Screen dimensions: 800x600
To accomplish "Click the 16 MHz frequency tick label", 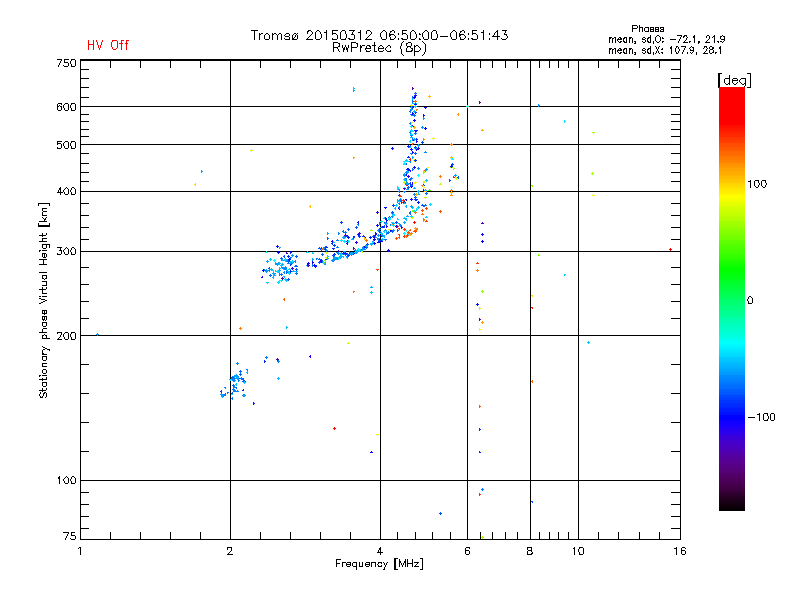I will tap(680, 551).
